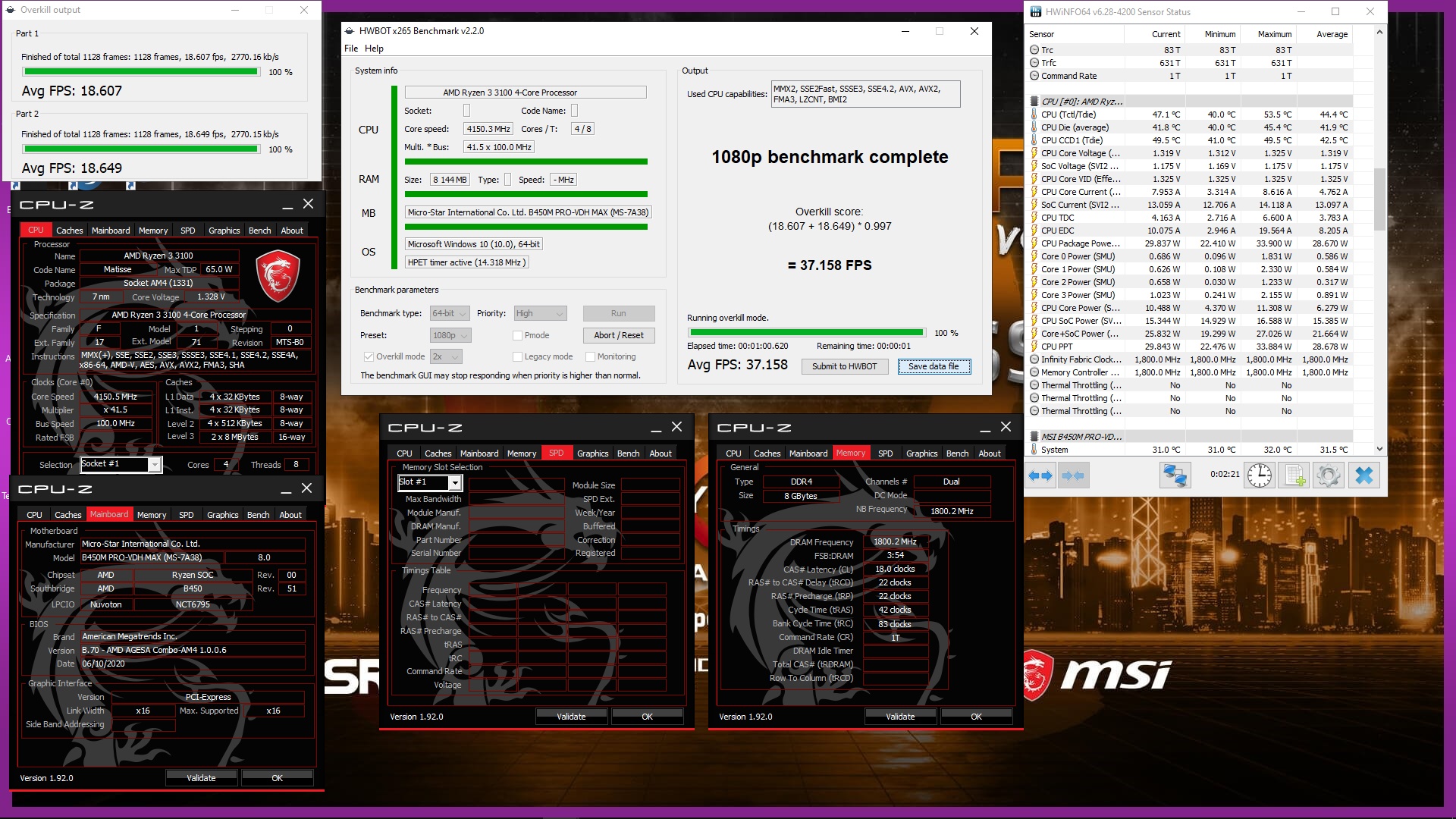Click CPU Package Power row icon
This screenshot has width=1456, height=819.
click(x=1034, y=243)
